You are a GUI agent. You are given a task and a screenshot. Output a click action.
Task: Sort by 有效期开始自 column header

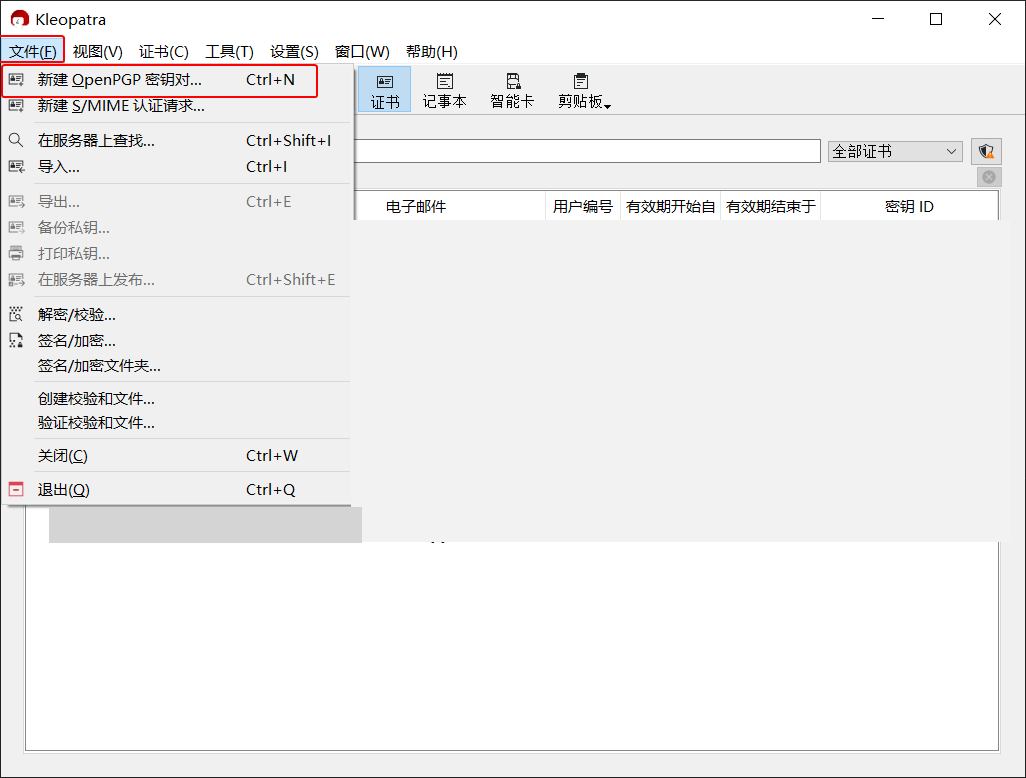[670, 207]
